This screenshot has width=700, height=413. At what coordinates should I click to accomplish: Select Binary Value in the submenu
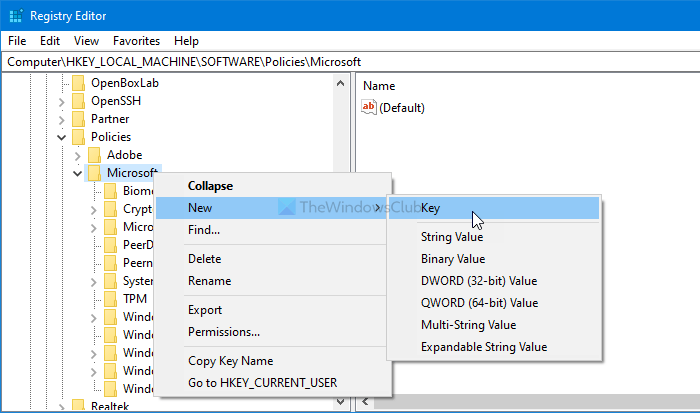pos(494,259)
